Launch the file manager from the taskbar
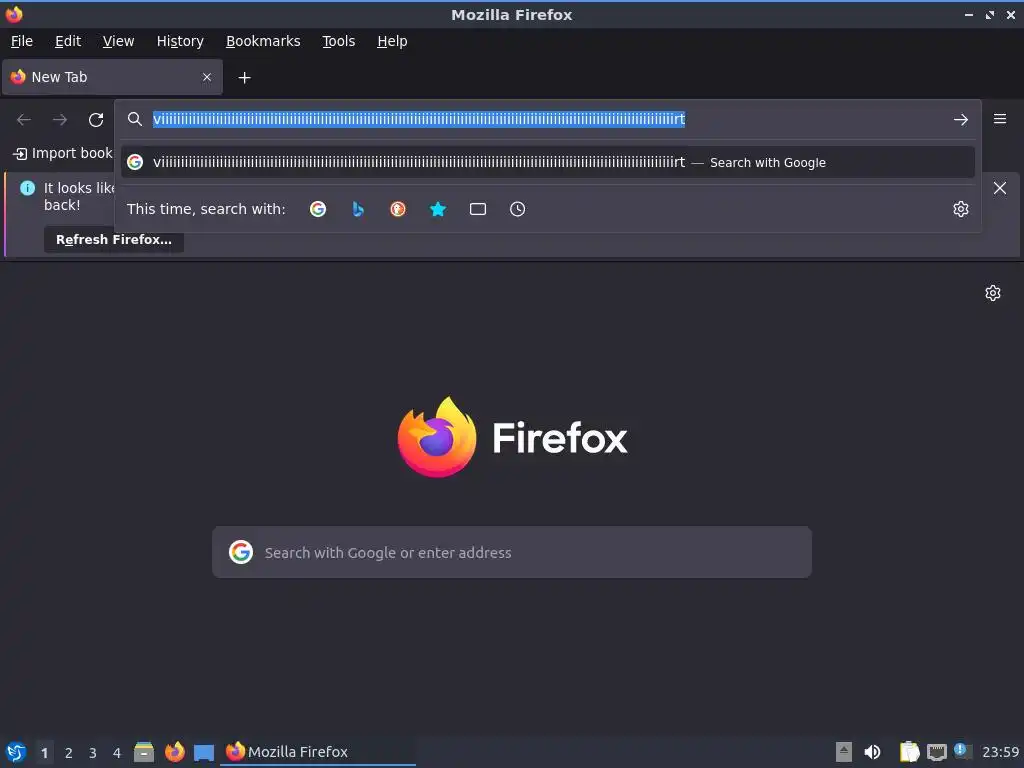Image resolution: width=1024 pixels, height=768 pixels. [x=144, y=752]
